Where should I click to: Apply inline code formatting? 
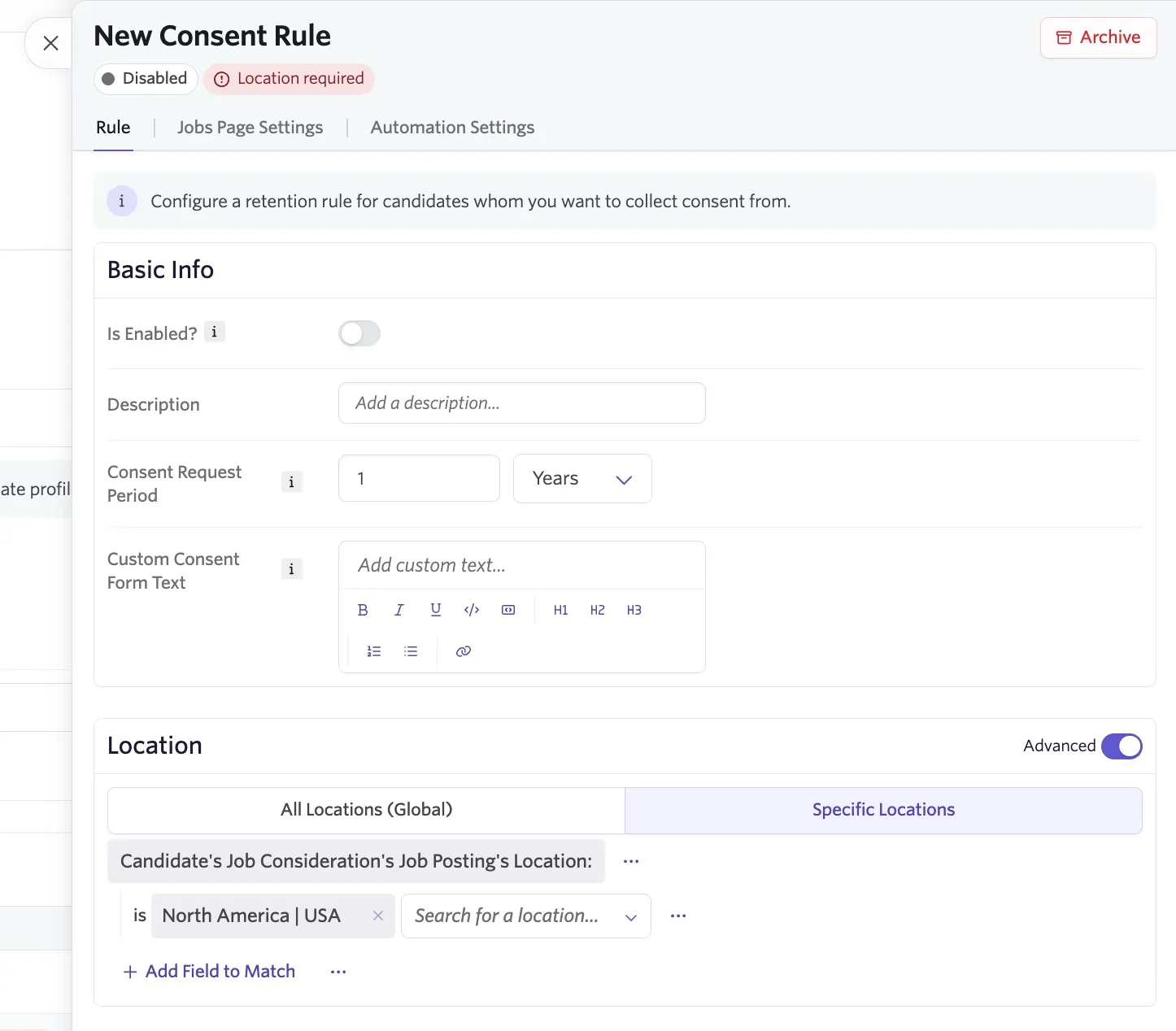(x=472, y=610)
